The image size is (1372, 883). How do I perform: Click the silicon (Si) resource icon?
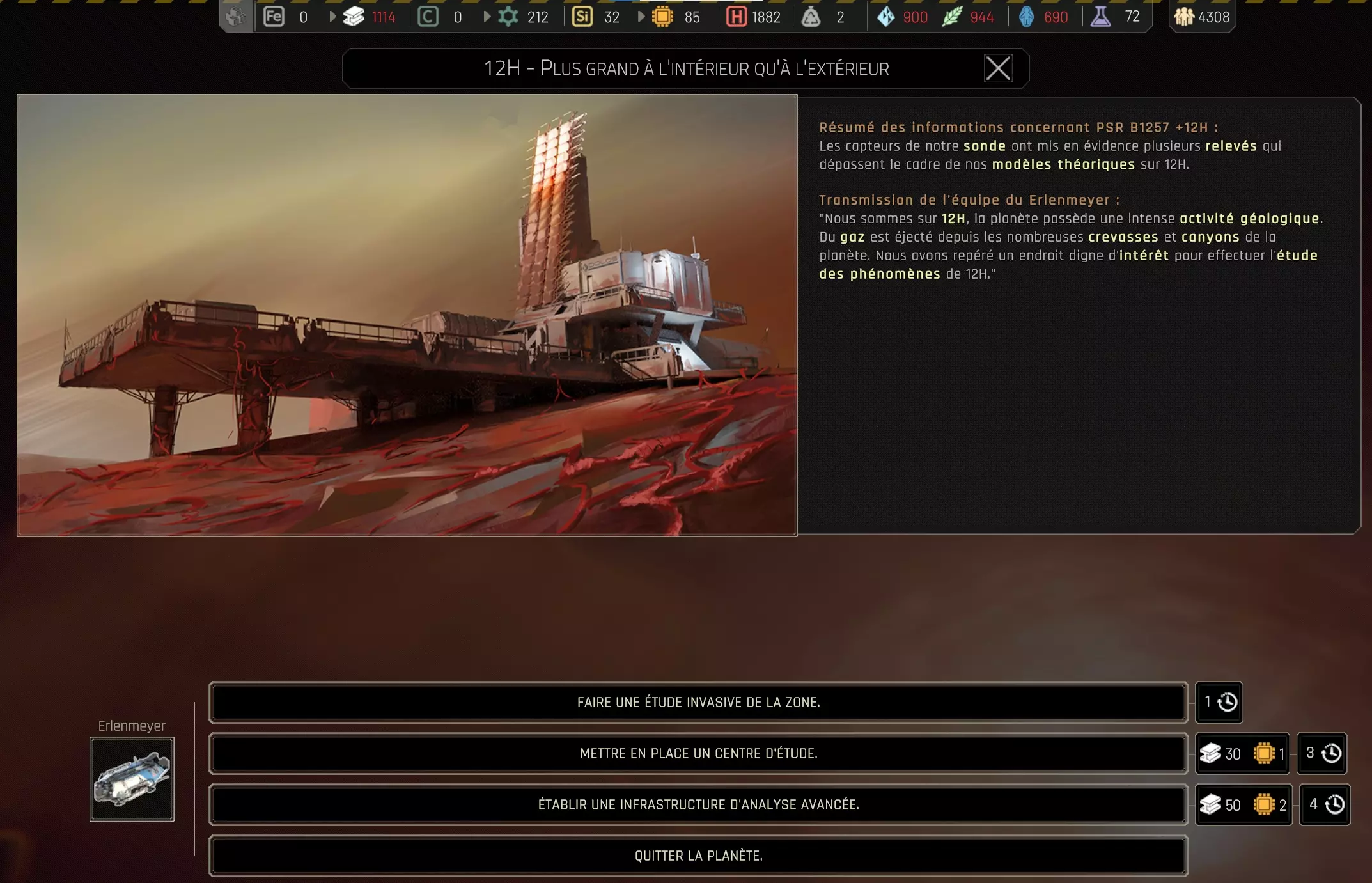coord(582,17)
